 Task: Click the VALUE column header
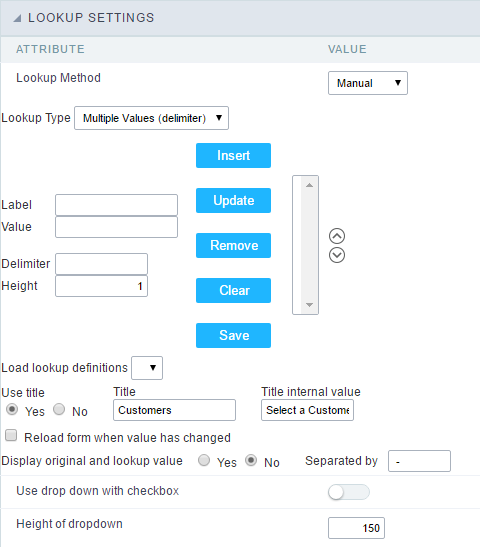coord(347,49)
